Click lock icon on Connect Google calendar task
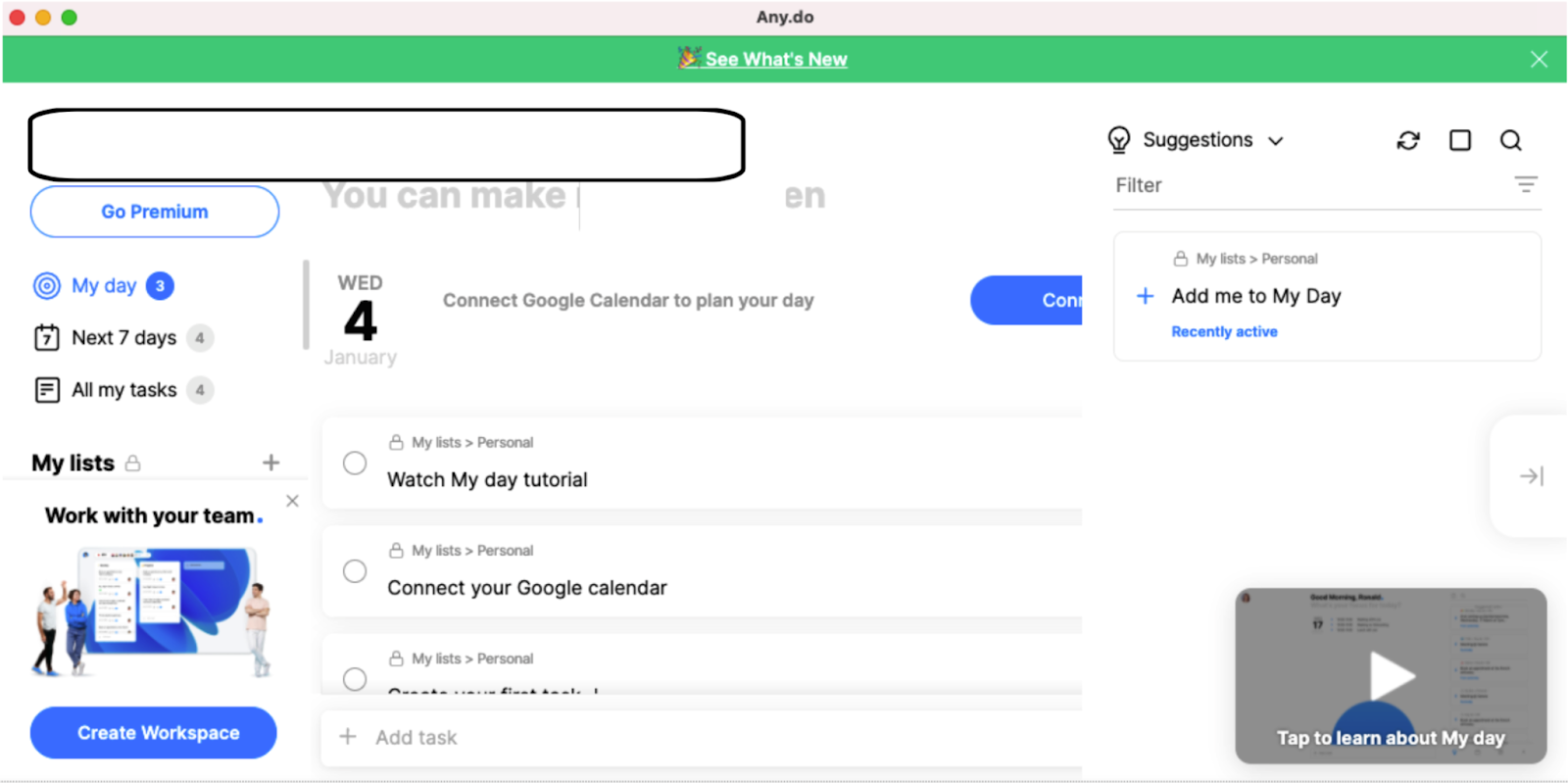 [x=396, y=551]
